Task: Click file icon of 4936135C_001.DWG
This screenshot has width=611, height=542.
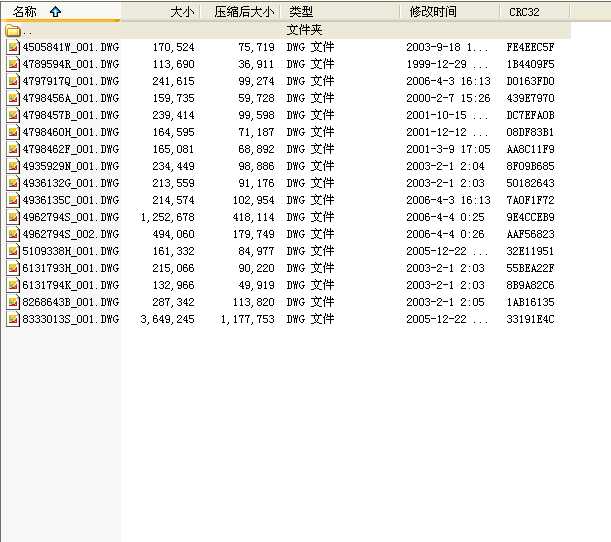Action: pyautogui.click(x=13, y=201)
